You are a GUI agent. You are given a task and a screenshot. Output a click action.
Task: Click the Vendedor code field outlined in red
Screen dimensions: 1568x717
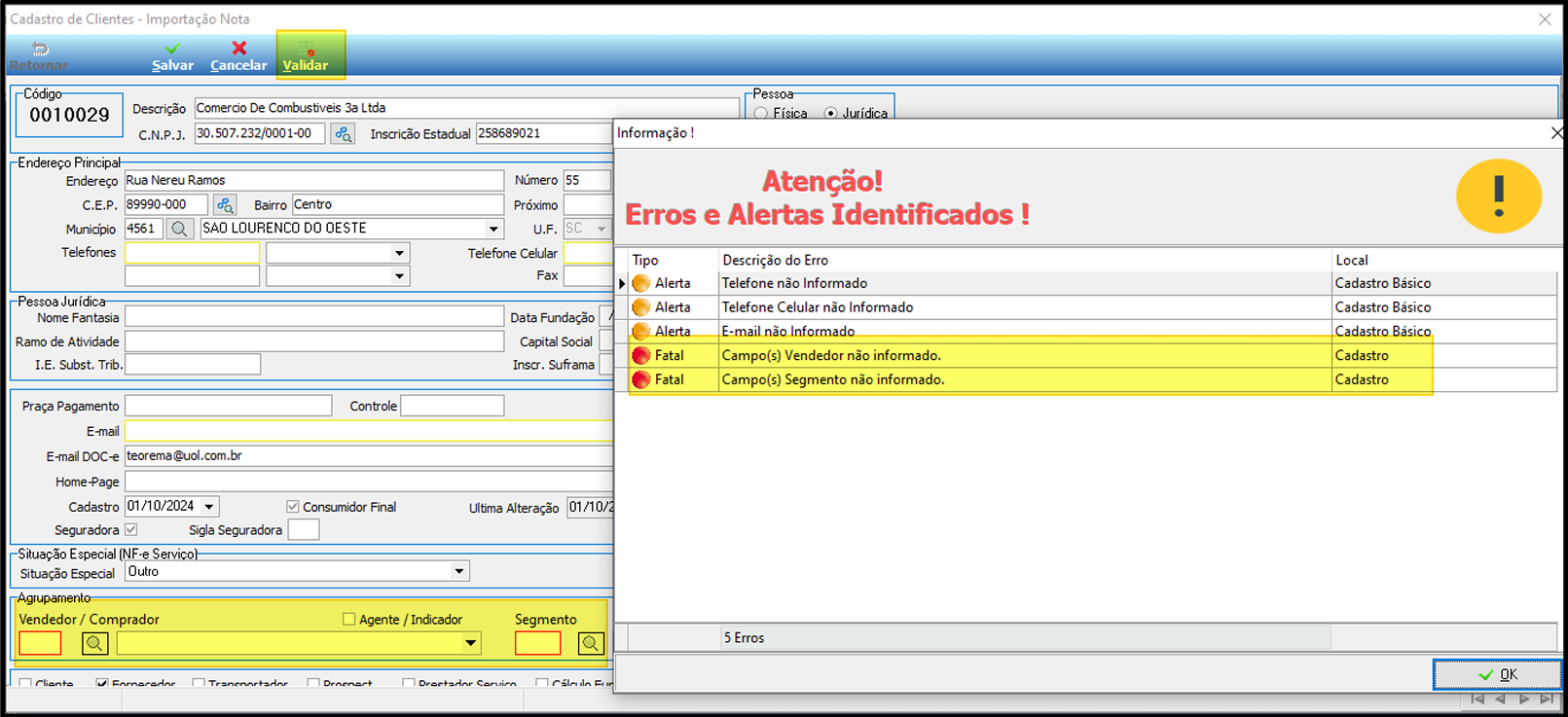40,643
